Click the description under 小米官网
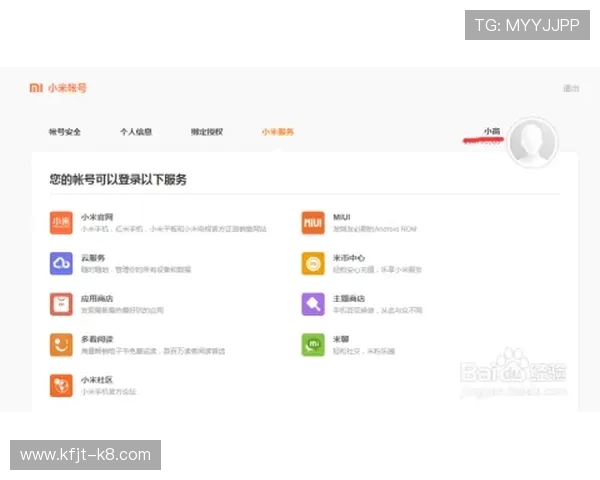Viewport: 600px width, 480px height. coord(174,229)
